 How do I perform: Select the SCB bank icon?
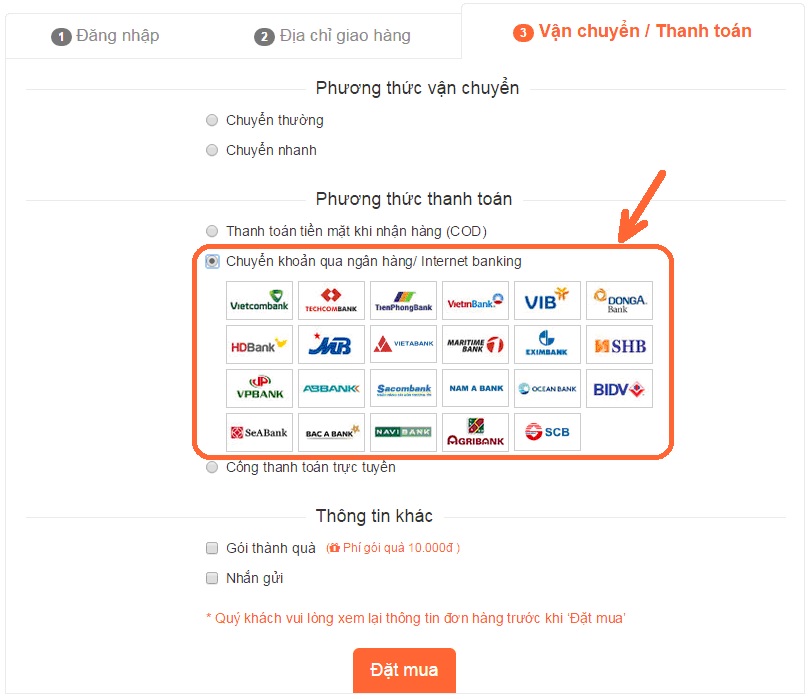pos(547,432)
